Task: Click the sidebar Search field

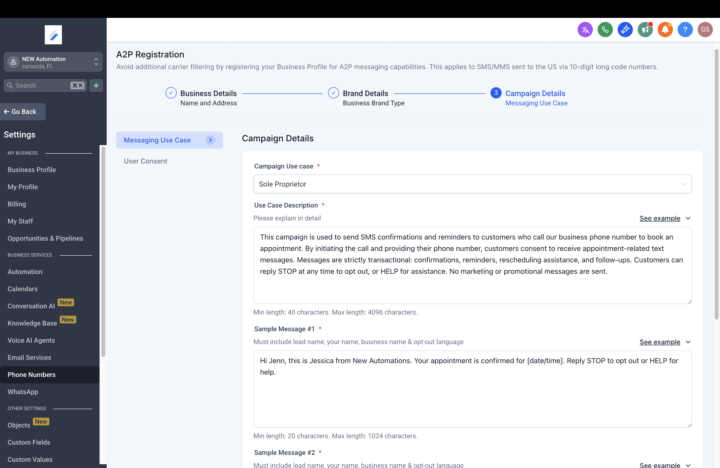Action: coord(45,85)
